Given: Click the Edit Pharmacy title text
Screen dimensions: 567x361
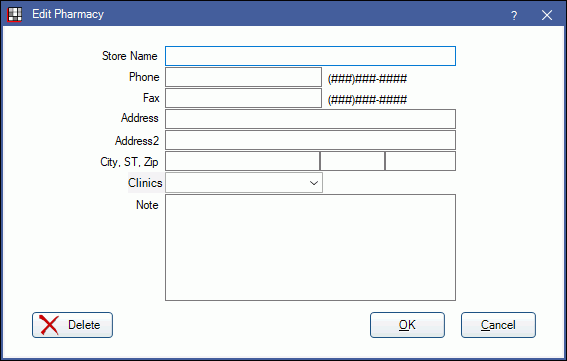Looking at the screenshot, I should (68, 14).
